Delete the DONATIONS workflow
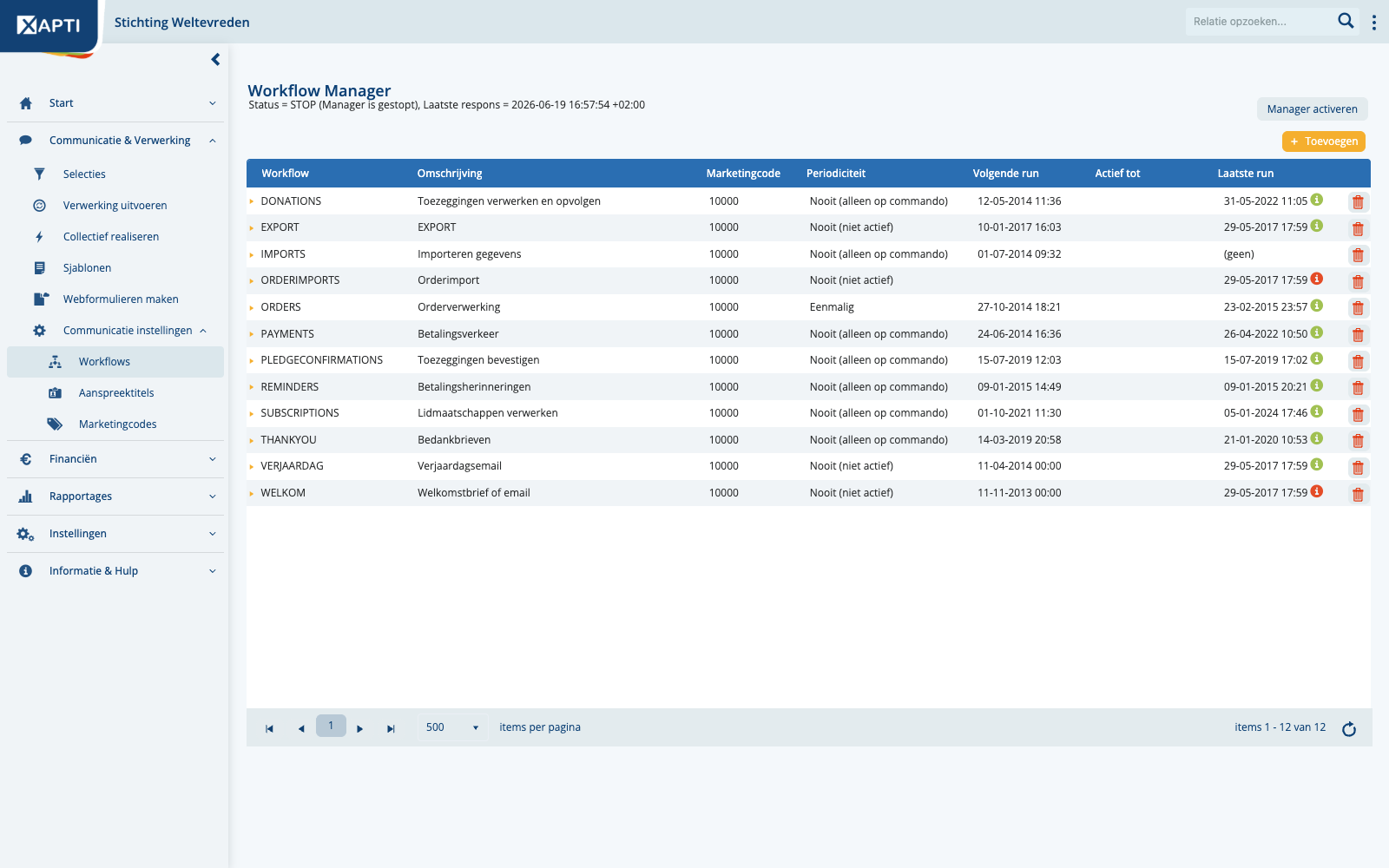Viewport: 1389px width, 868px height. (x=1358, y=202)
